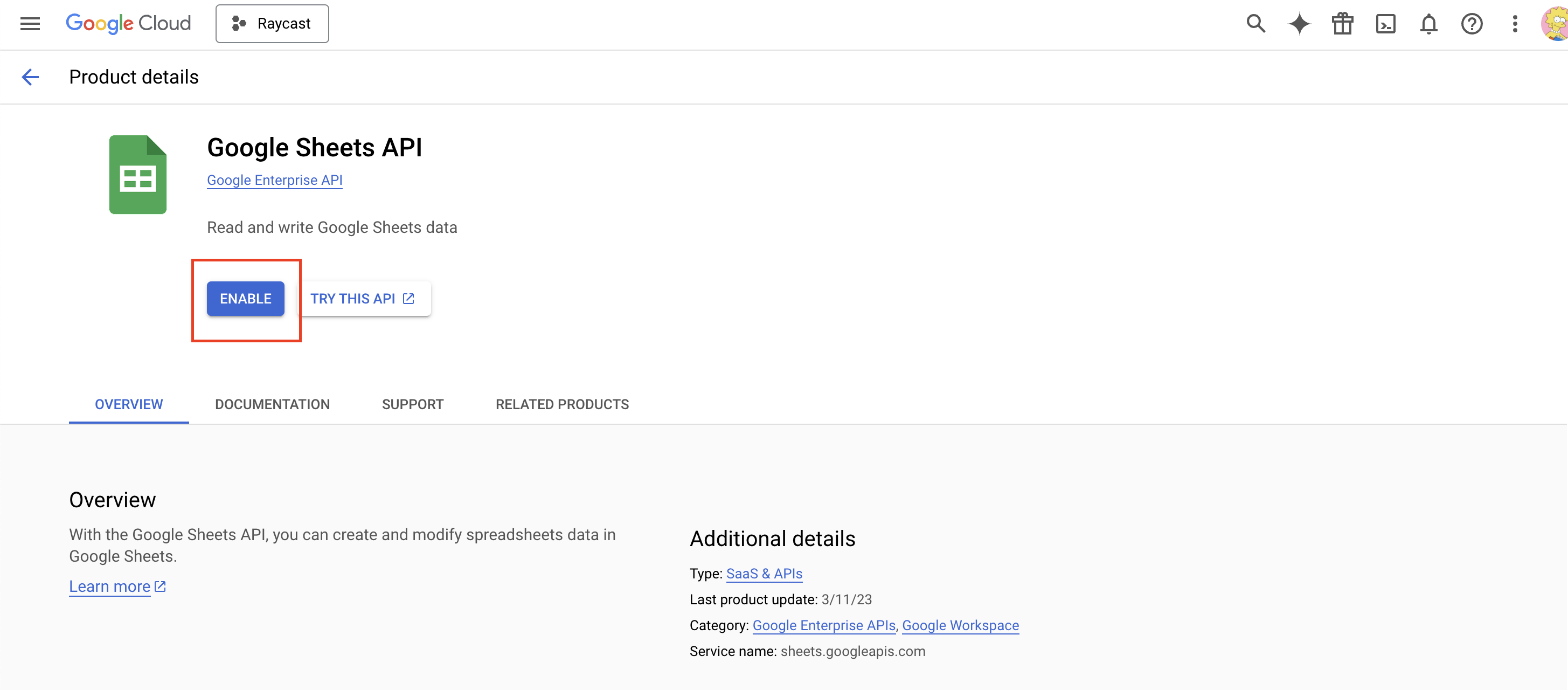Open the notifications bell
The width and height of the screenshot is (1568, 690).
point(1428,24)
